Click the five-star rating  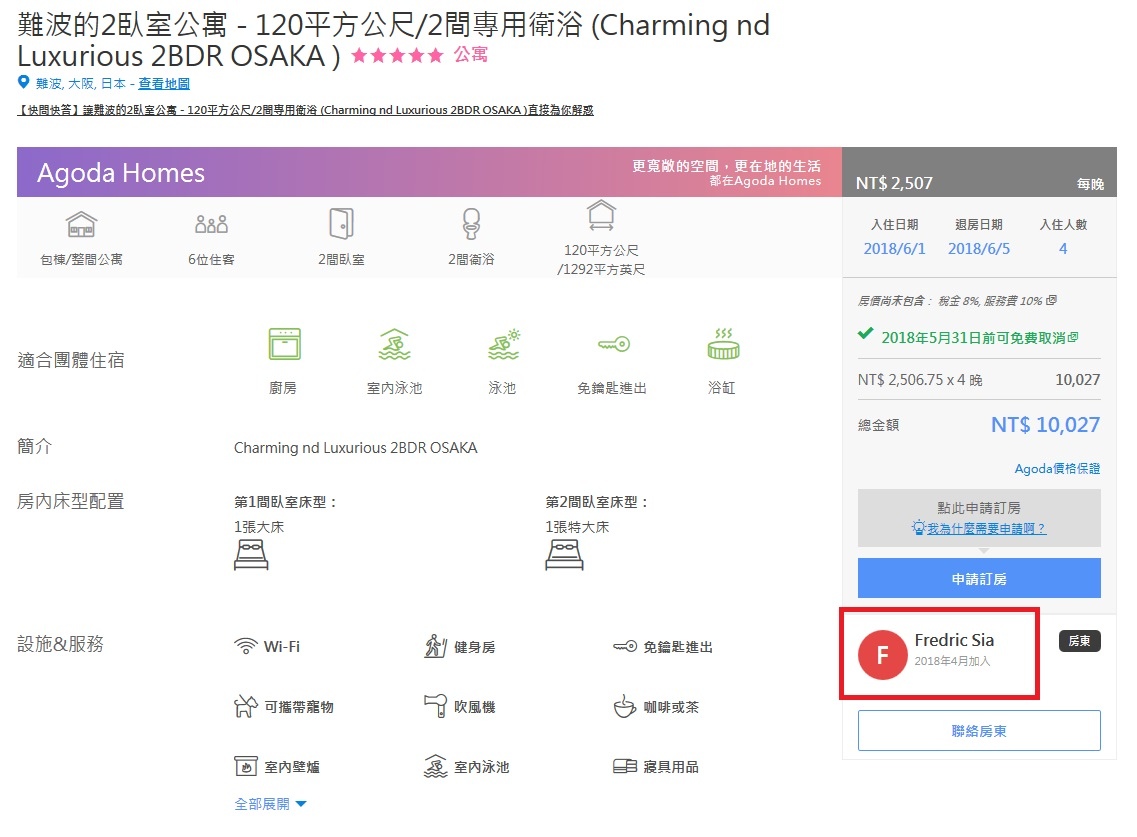click(x=397, y=56)
